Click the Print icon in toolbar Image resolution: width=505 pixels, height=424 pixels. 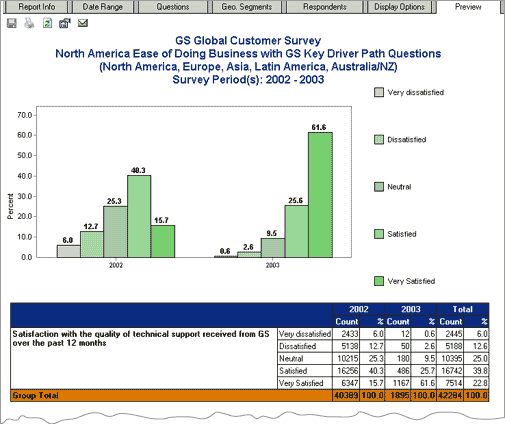click(29, 23)
